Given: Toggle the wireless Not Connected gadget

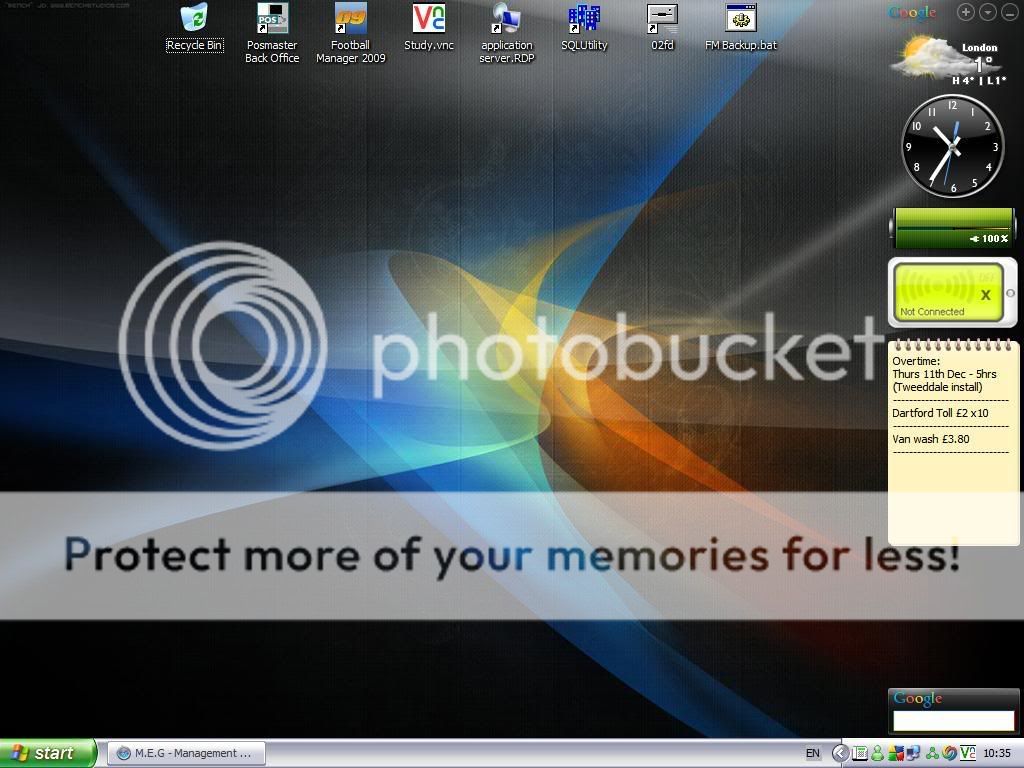Looking at the screenshot, I should tap(952, 291).
